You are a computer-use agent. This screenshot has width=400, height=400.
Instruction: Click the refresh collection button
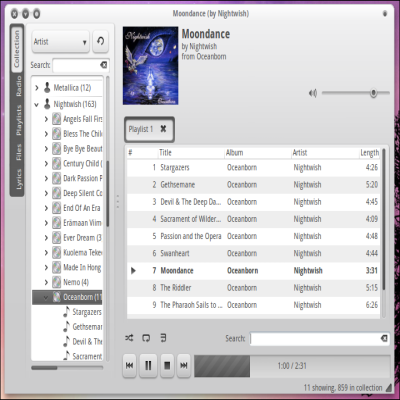tap(100, 41)
